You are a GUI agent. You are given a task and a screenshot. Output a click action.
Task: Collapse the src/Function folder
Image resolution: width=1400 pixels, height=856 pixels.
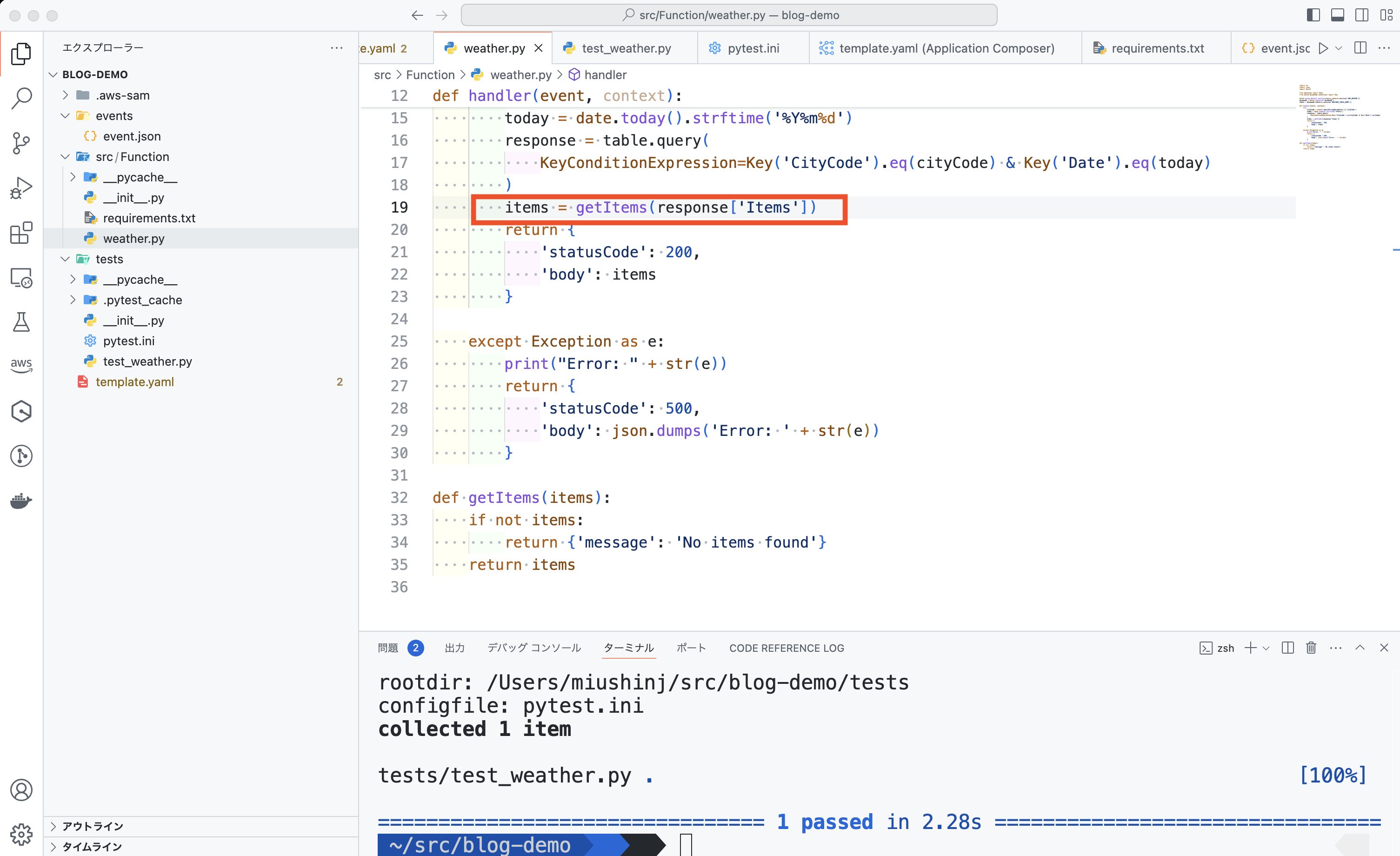click(65, 156)
